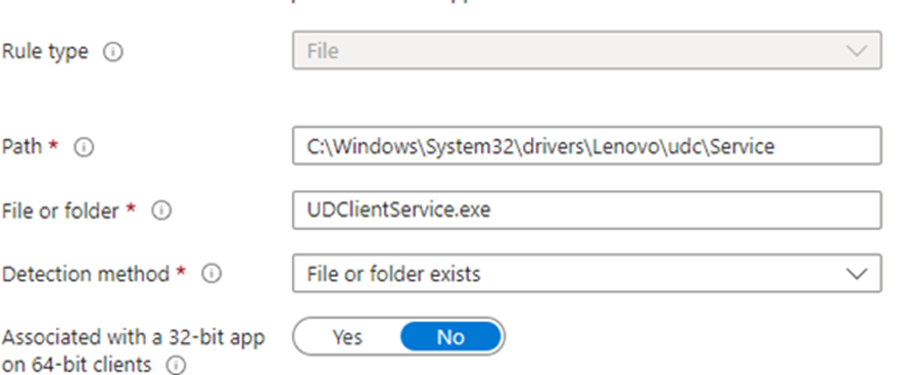Expand the Detection method dropdown
The image size is (903, 375).
tap(587, 273)
